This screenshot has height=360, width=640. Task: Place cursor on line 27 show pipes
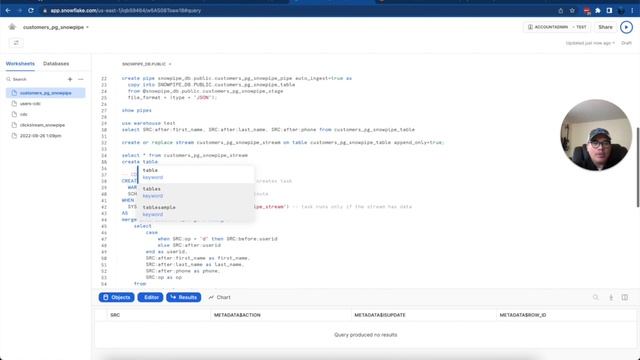point(137,111)
